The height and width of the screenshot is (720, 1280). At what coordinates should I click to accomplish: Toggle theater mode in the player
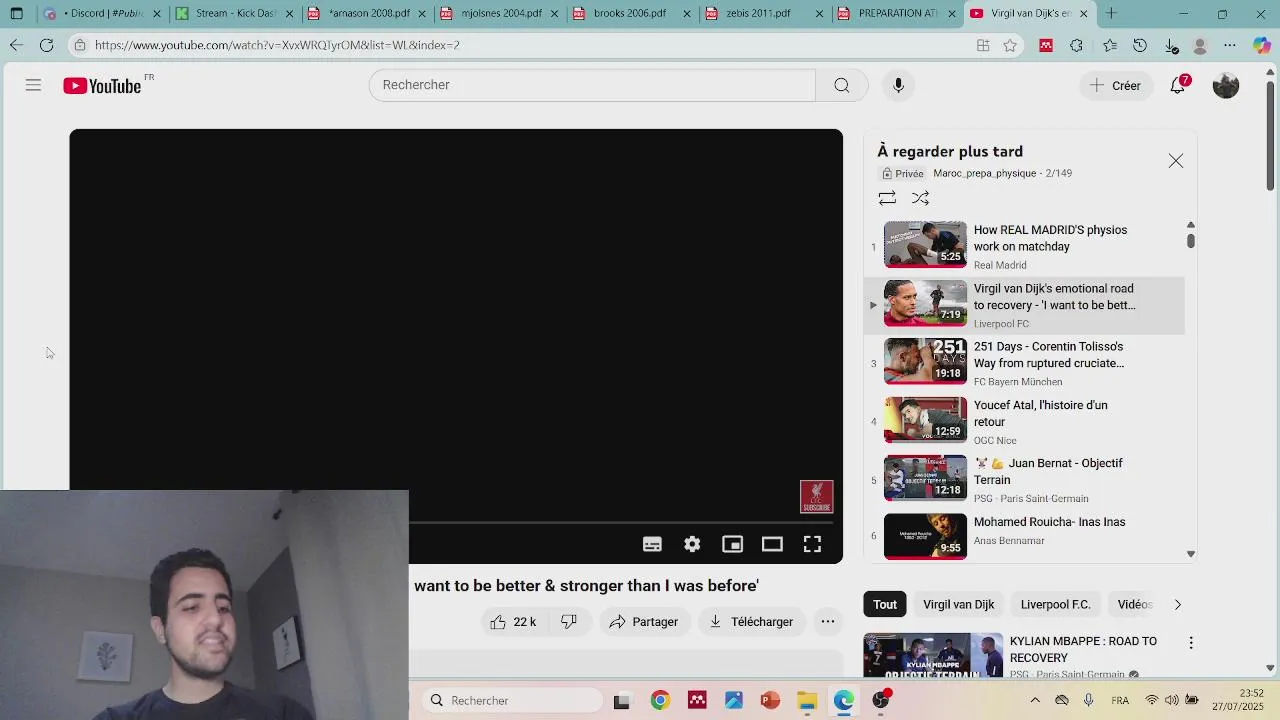[772, 544]
